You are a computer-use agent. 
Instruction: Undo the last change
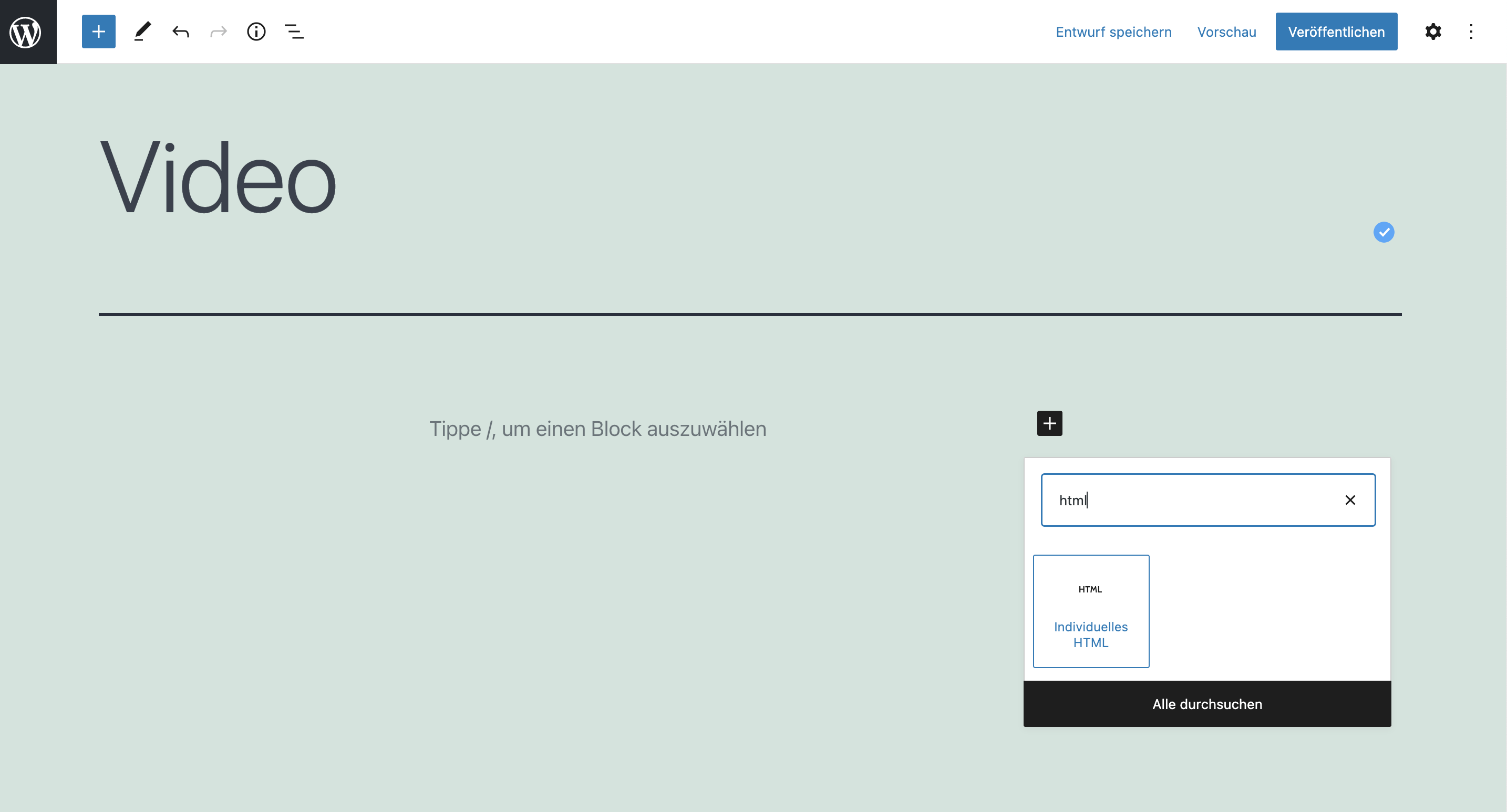(180, 32)
